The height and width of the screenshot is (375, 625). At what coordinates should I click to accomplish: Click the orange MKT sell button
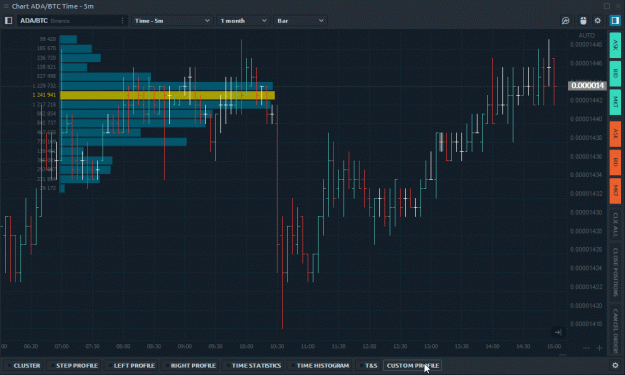click(615, 191)
